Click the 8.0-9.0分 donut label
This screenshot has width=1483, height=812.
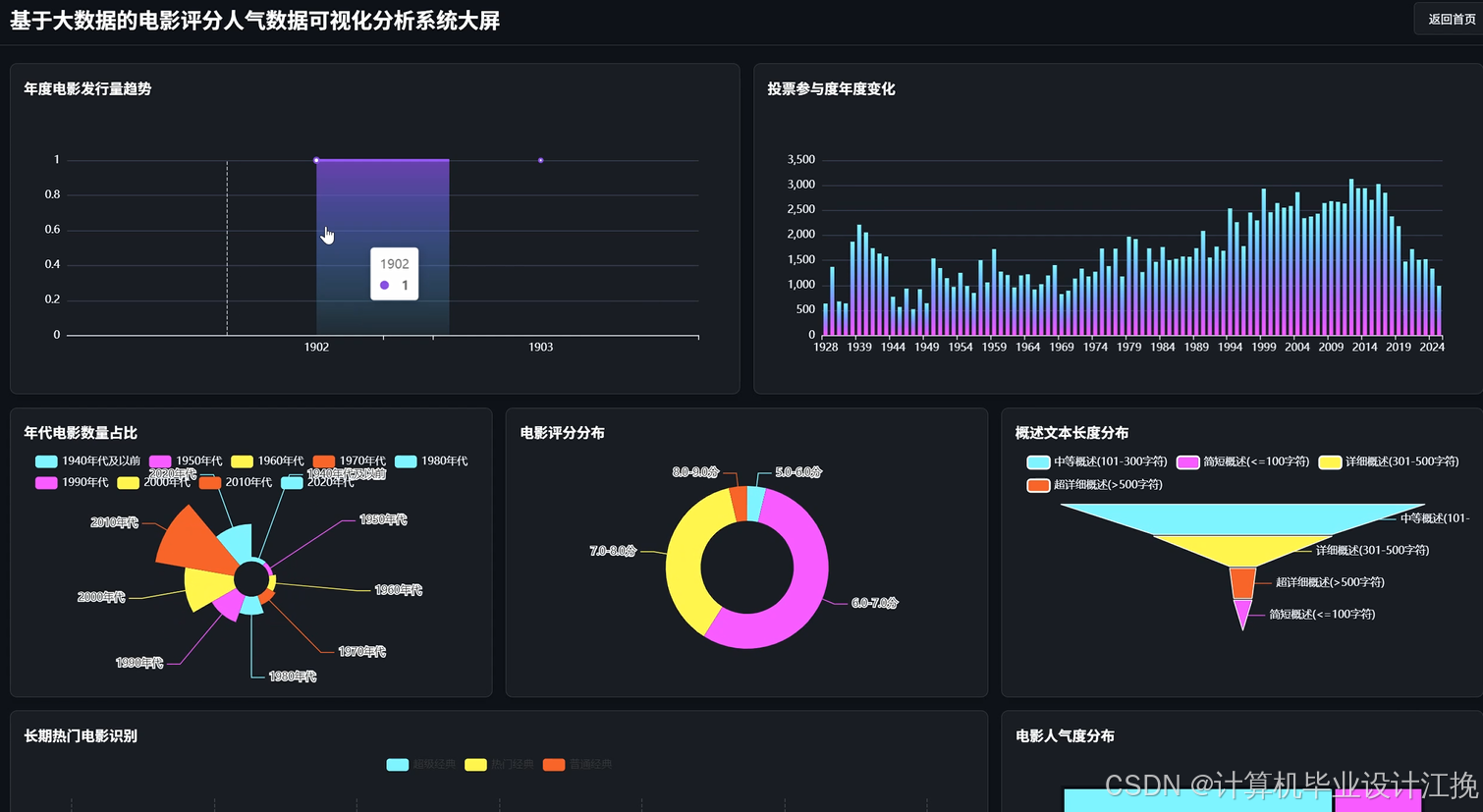click(695, 472)
